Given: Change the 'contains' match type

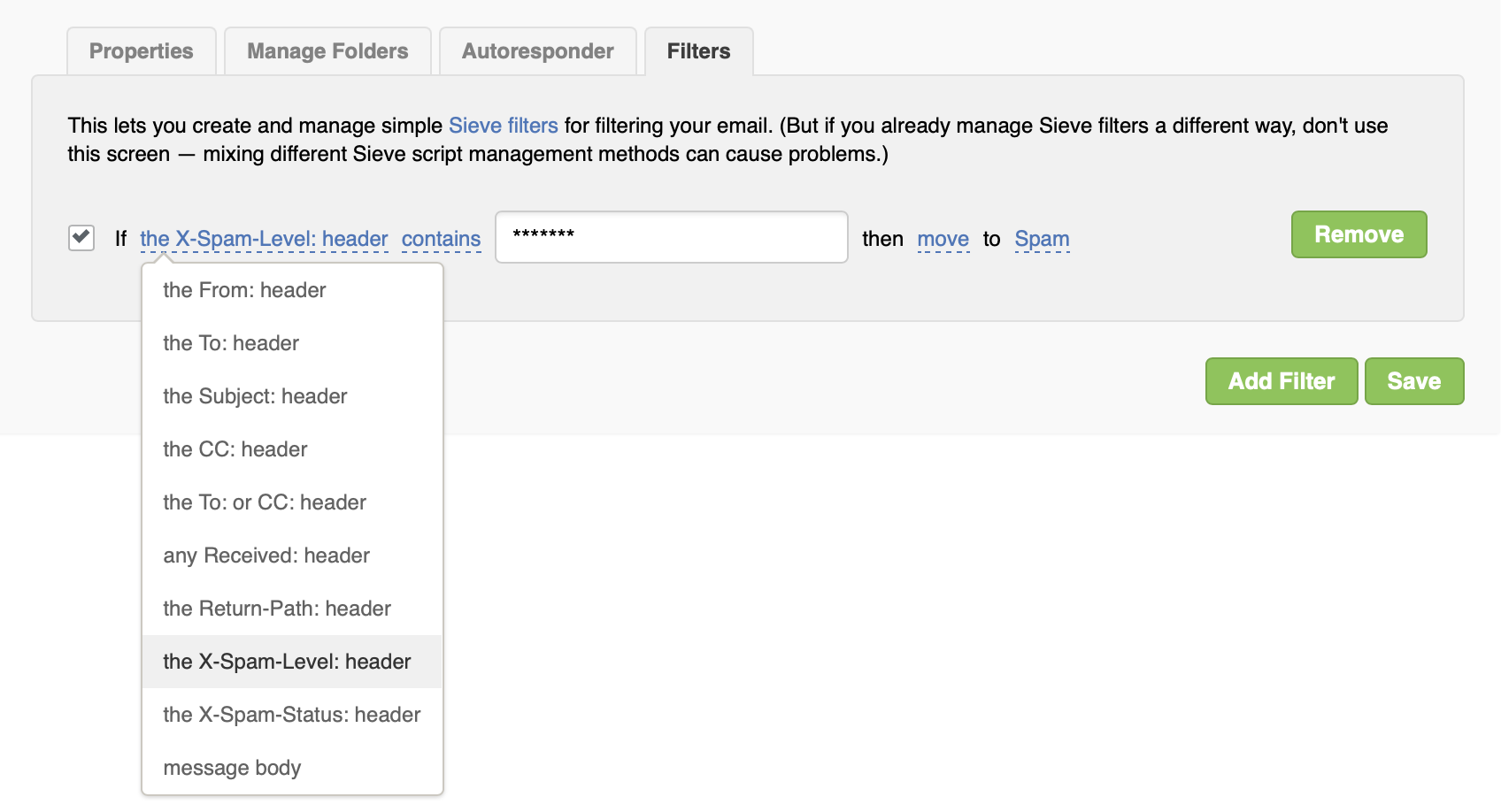Looking at the screenshot, I should (x=441, y=239).
